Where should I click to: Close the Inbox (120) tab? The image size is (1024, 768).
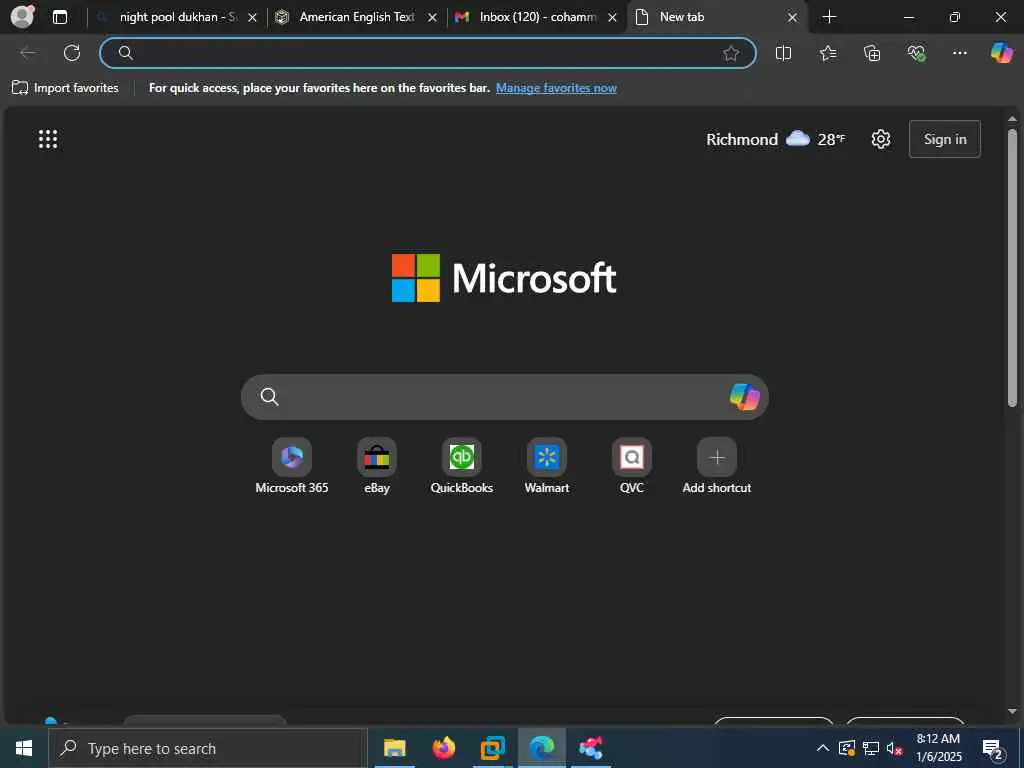point(613,18)
